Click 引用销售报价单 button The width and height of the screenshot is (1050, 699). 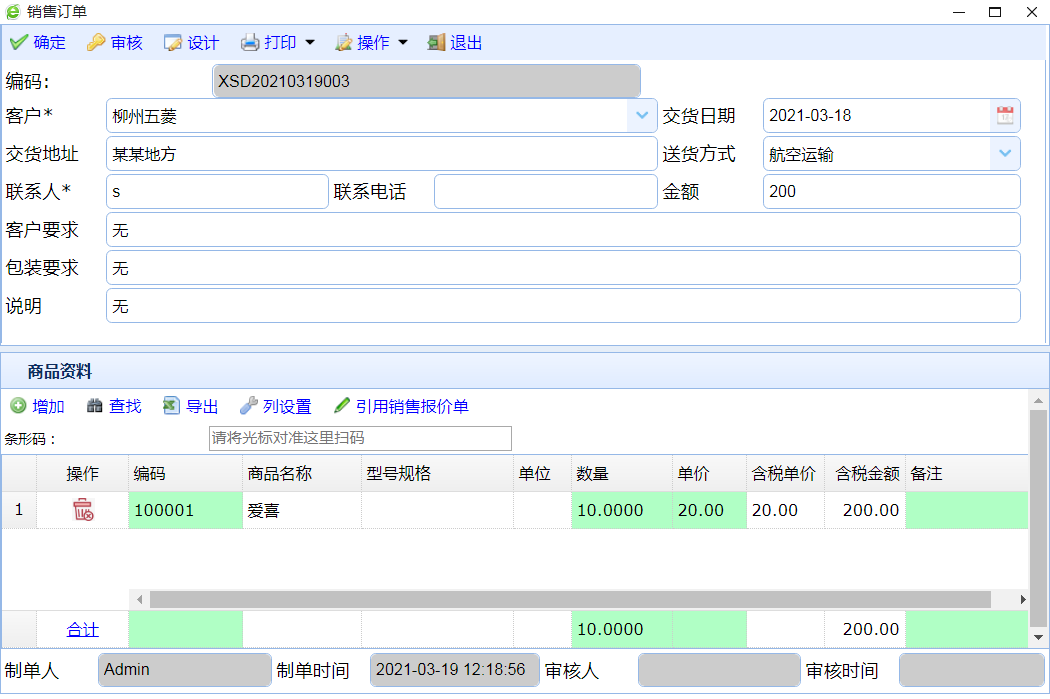click(x=401, y=406)
